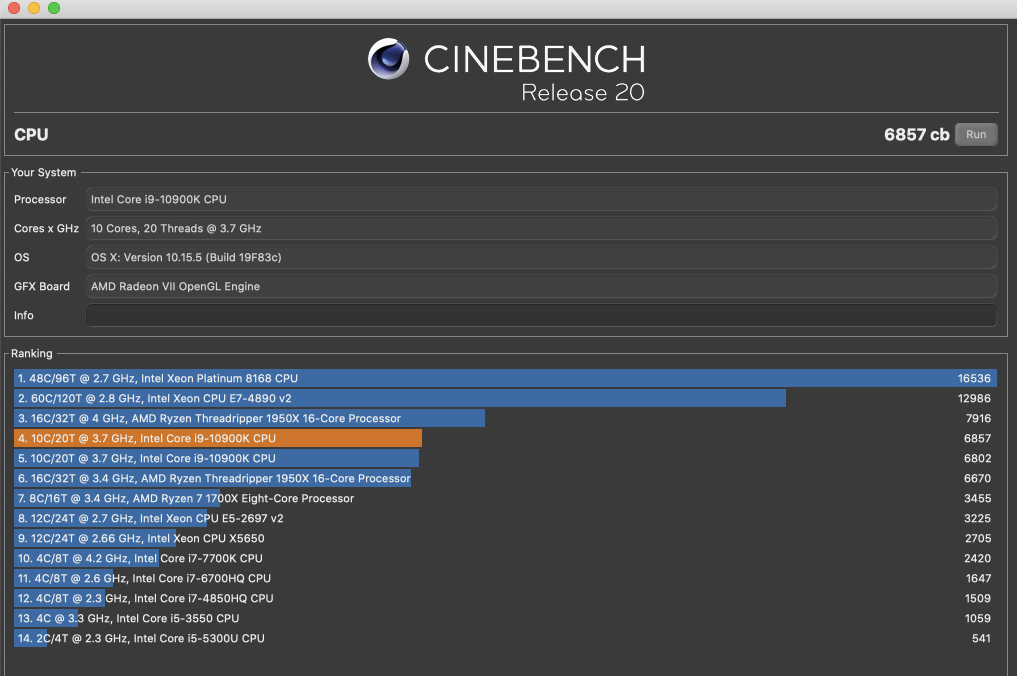Image resolution: width=1017 pixels, height=676 pixels.
Task: Click the Run button for CPU test
Action: click(975, 134)
